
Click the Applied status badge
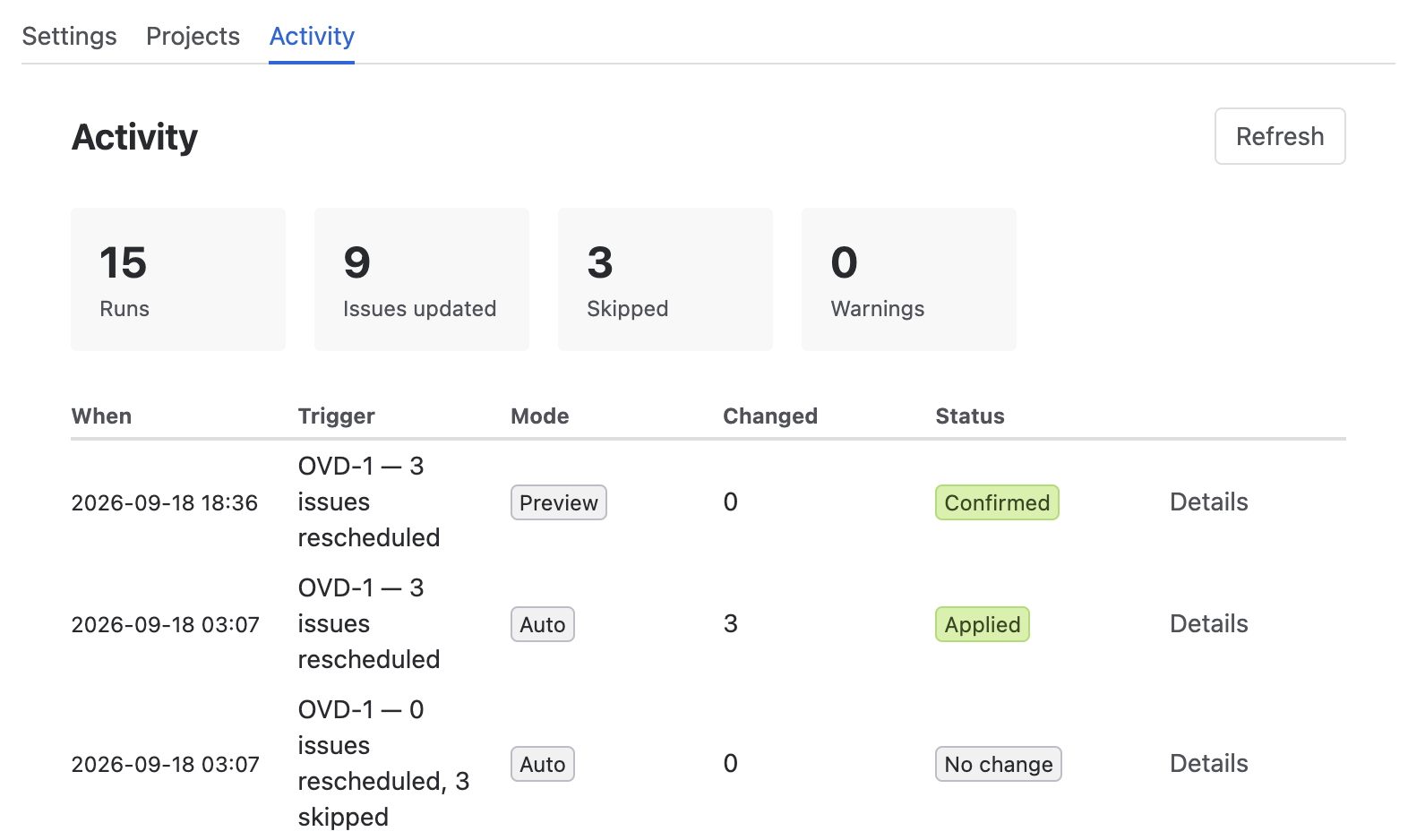983,624
